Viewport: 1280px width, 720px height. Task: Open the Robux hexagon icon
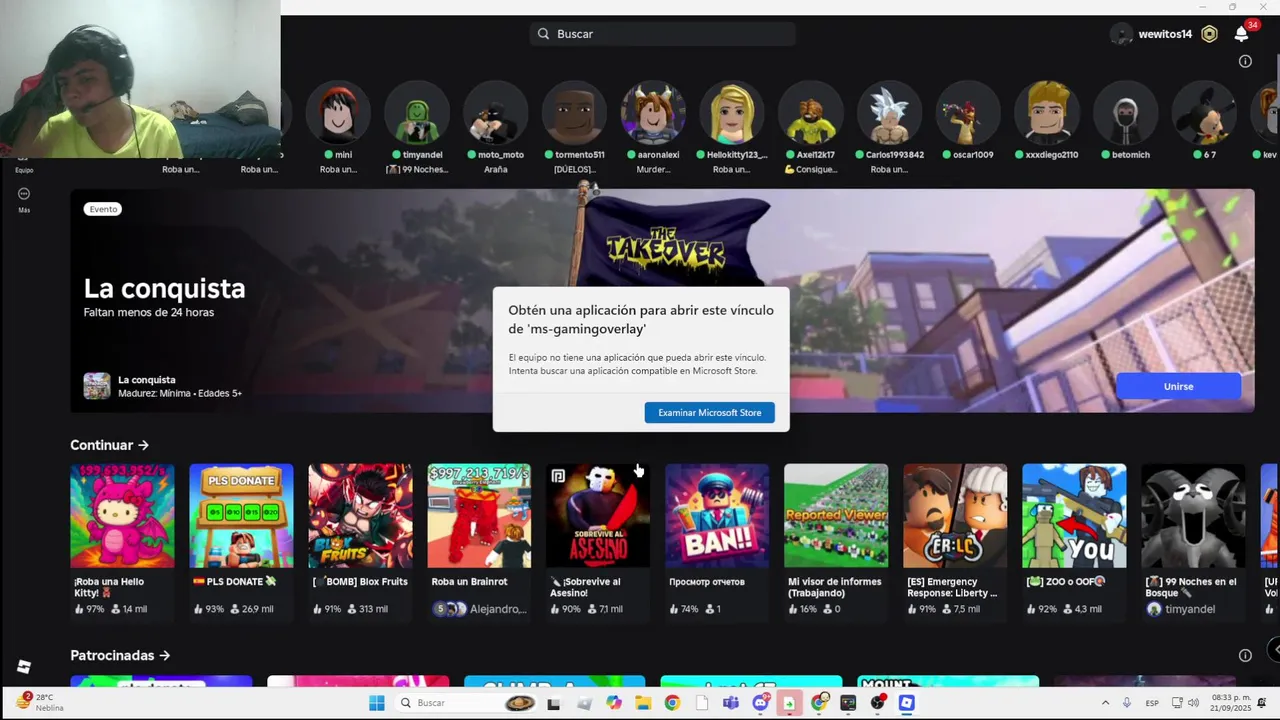click(x=1209, y=34)
